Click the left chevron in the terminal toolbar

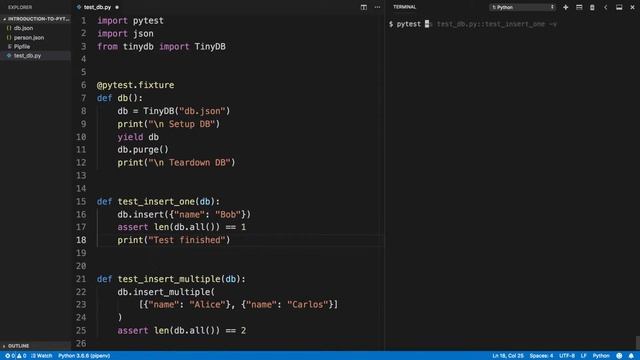[606, 7]
